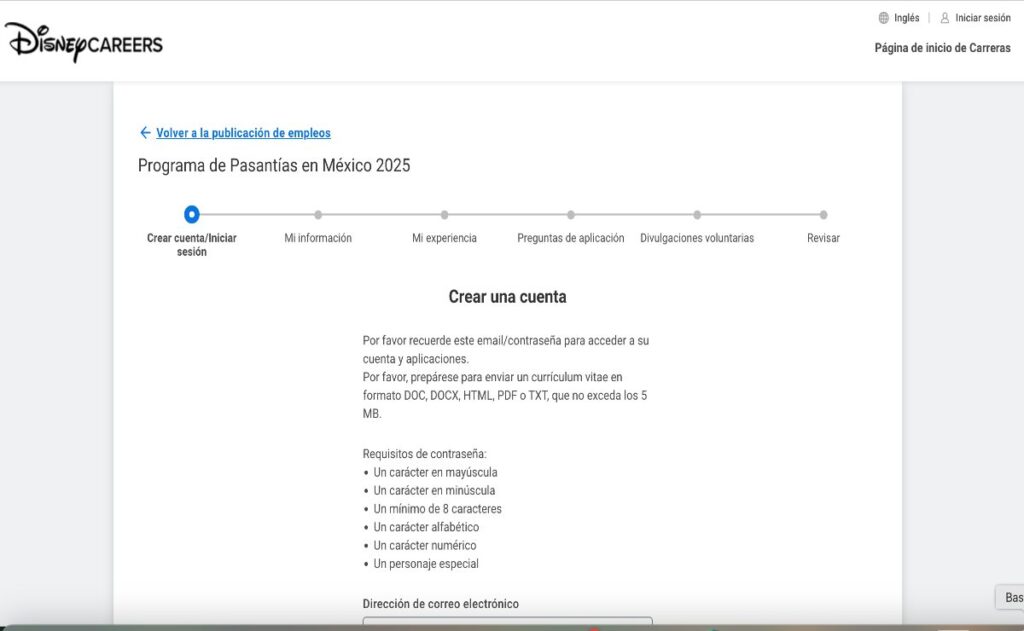The height and width of the screenshot is (631, 1024).
Task: Click Dirección de correo electrónico label
Action: click(x=441, y=604)
